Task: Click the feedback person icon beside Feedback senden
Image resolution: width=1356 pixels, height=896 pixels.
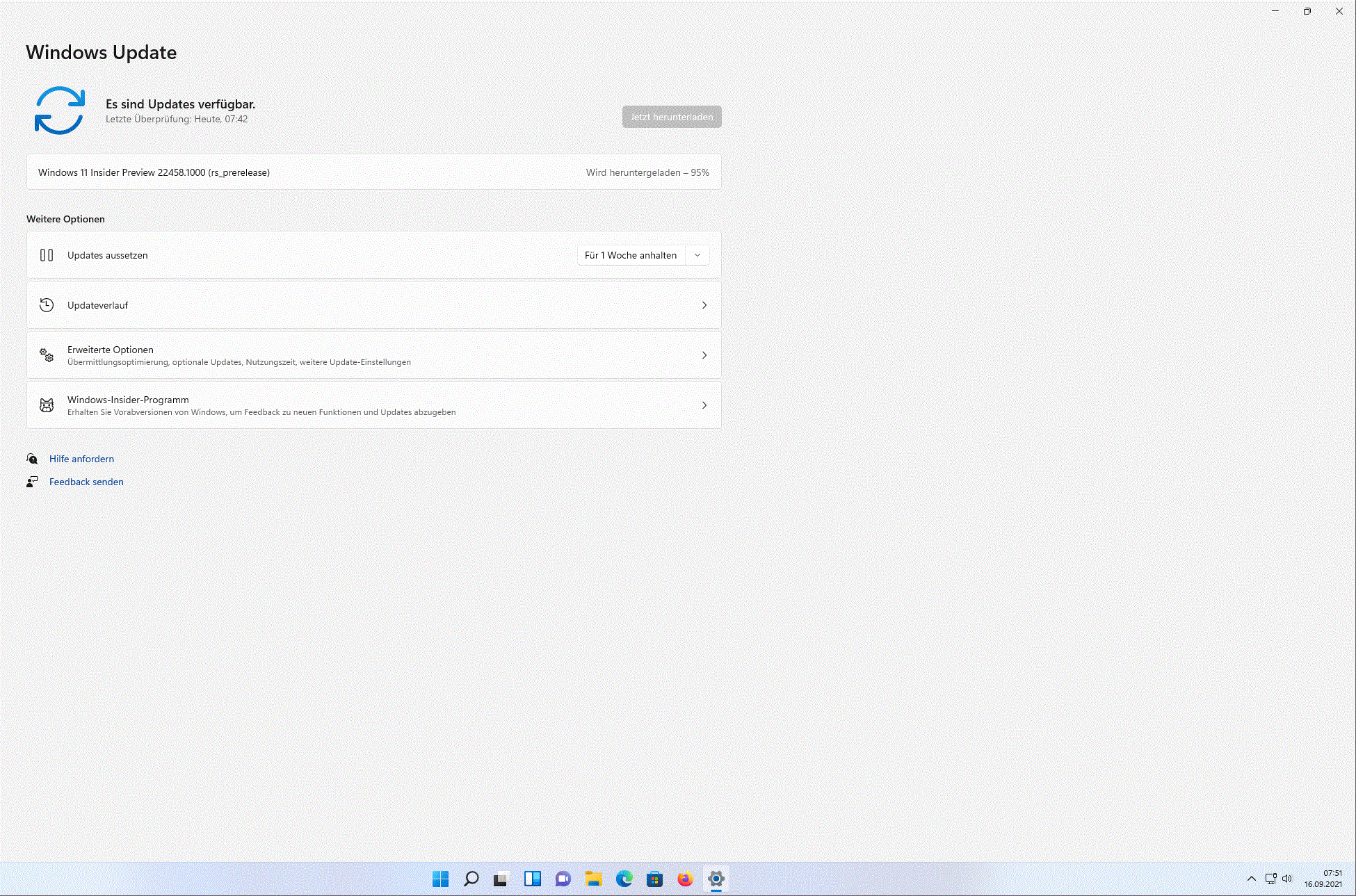Action: [x=32, y=482]
